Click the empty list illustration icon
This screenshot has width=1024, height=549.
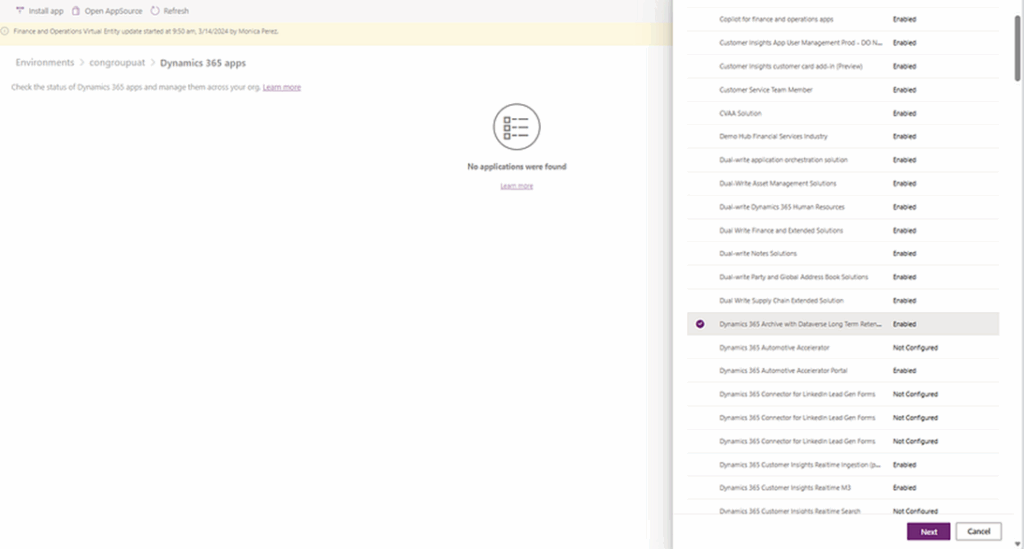tap(517, 127)
